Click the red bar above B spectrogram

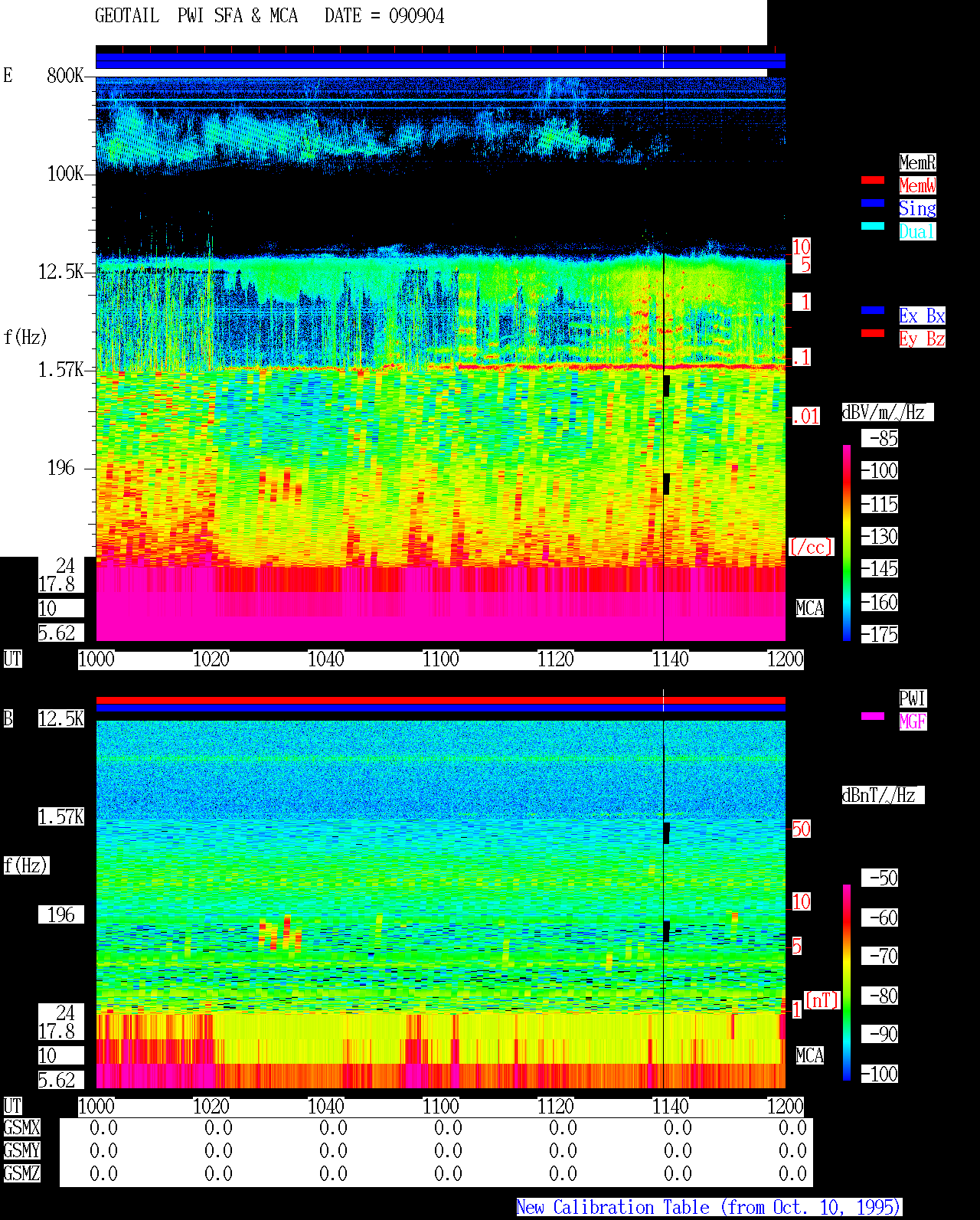[x=440, y=700]
